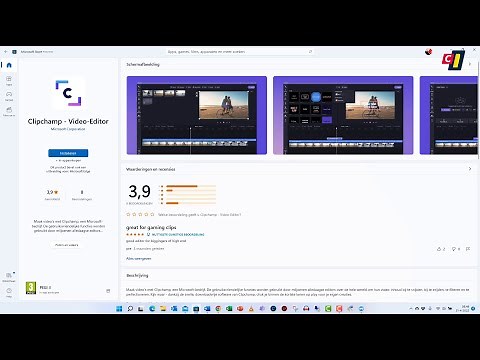This screenshot has height=360, width=480.
Task: Click the button below the short description
Action: point(67,245)
